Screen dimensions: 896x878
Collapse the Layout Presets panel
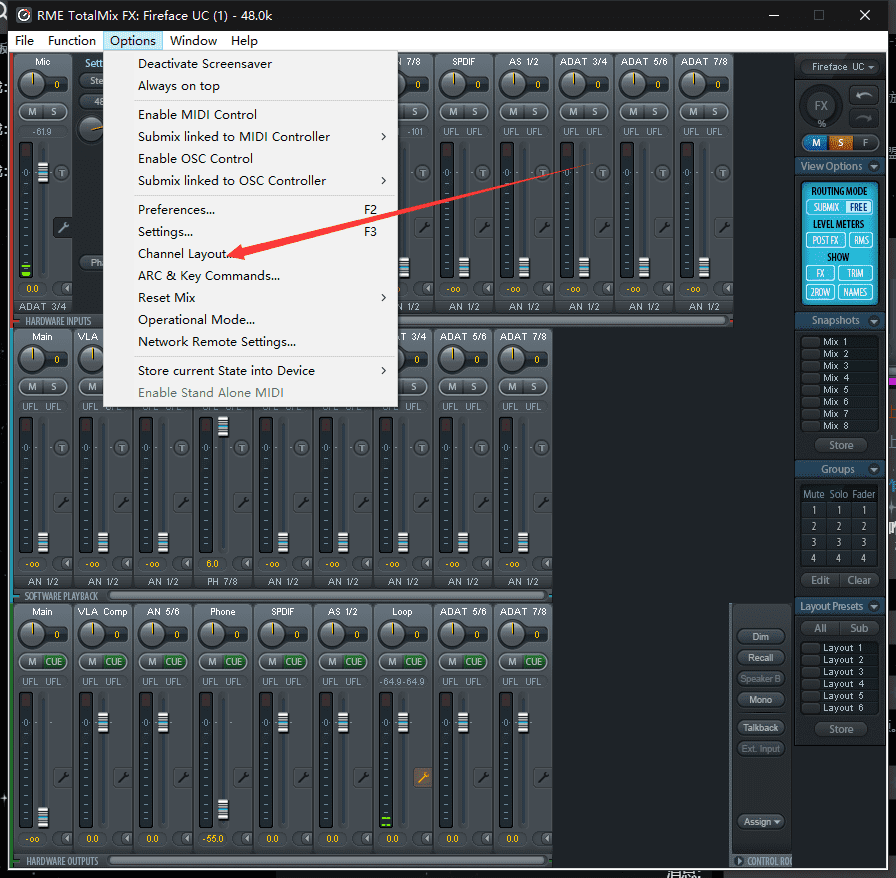[x=874, y=606]
